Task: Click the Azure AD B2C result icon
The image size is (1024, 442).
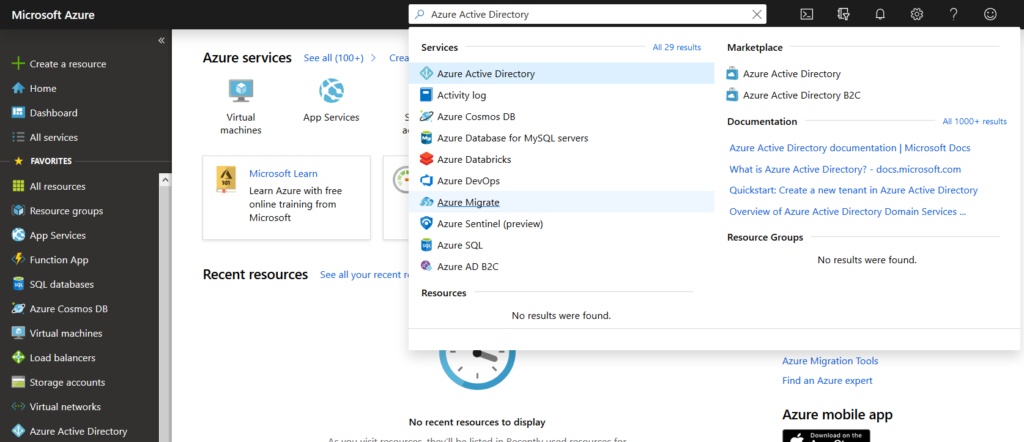Action: click(426, 266)
